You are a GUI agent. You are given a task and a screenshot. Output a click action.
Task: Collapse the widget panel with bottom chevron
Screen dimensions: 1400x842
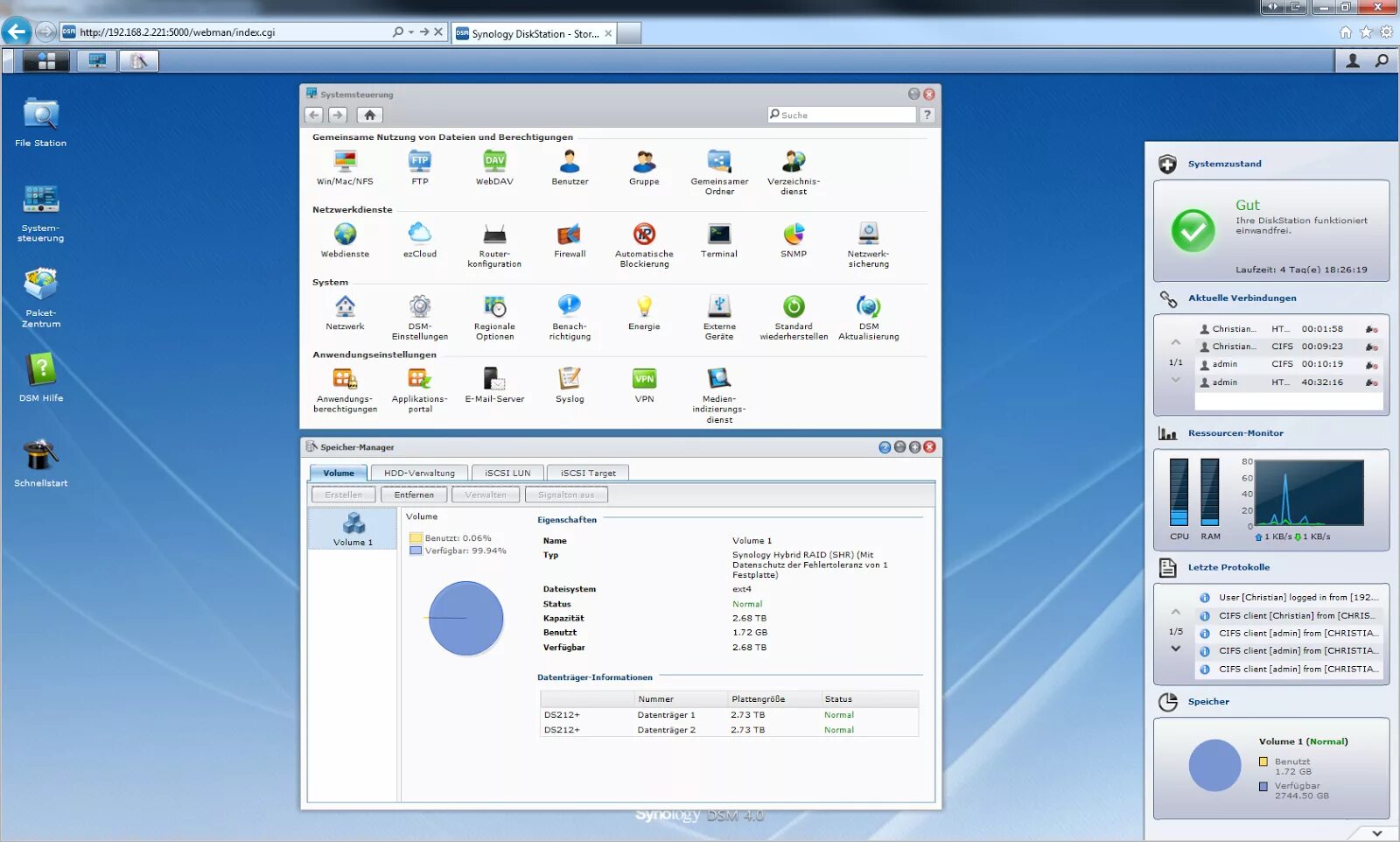pos(1377,833)
